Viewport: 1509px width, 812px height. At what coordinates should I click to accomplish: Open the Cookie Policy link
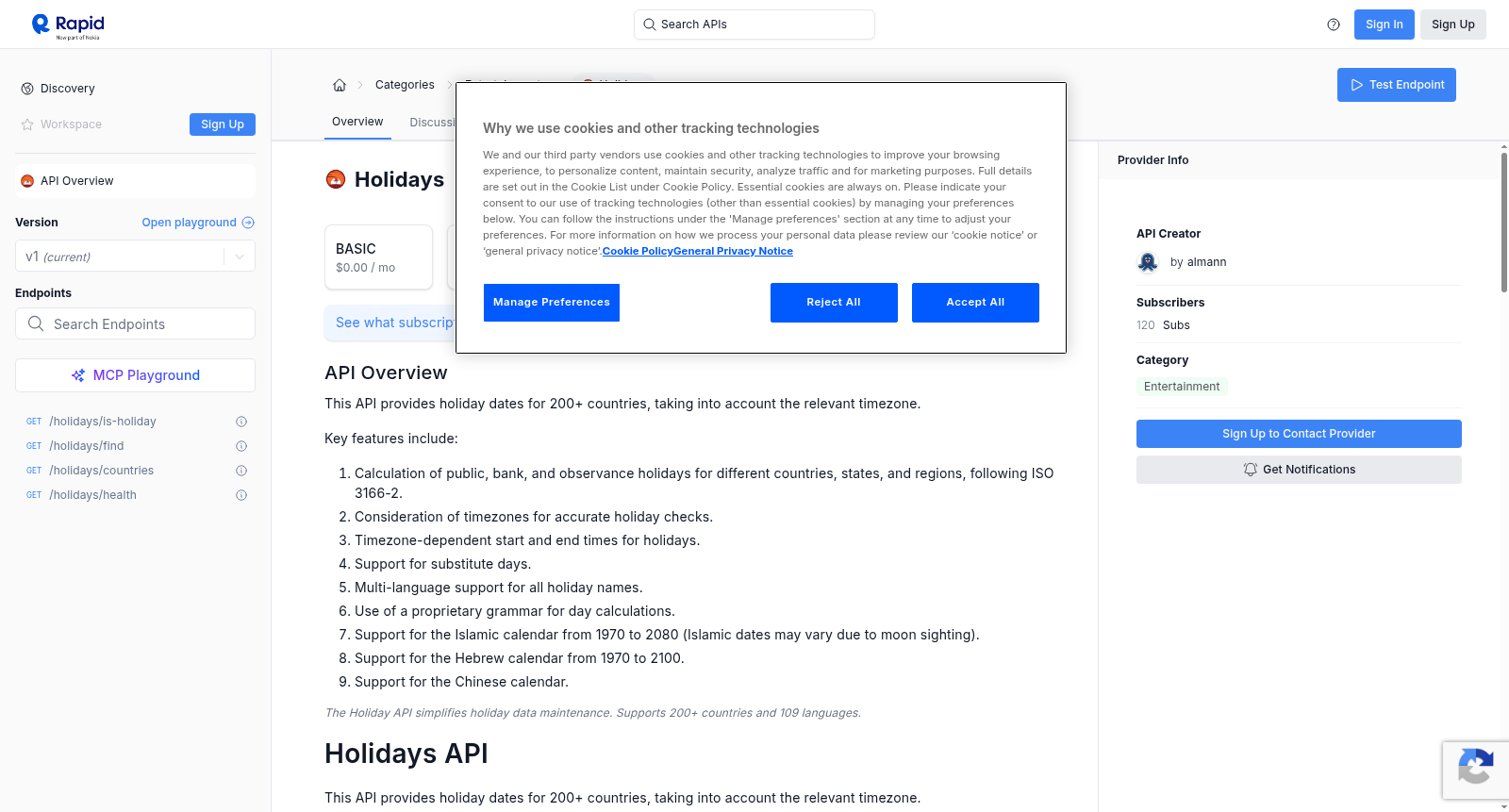(x=638, y=251)
